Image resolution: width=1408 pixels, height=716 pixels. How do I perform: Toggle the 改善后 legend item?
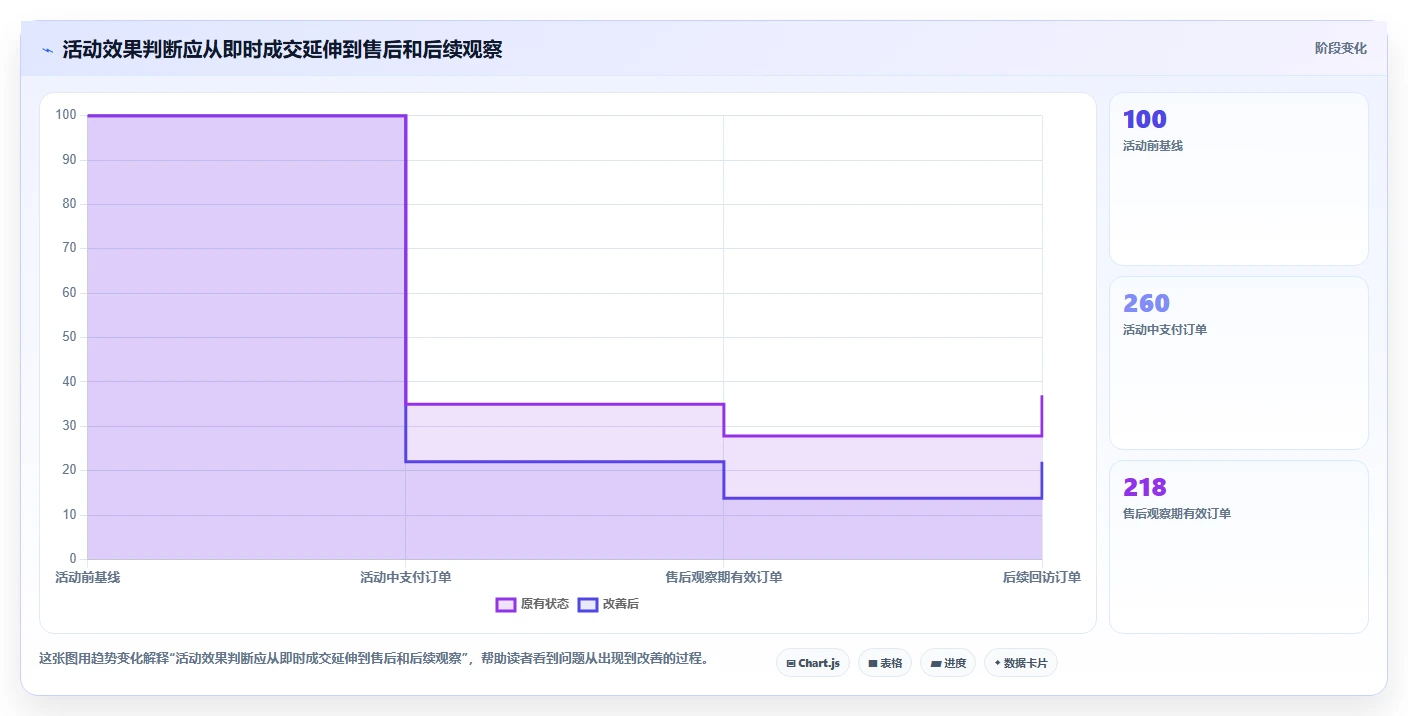pyautogui.click(x=609, y=604)
